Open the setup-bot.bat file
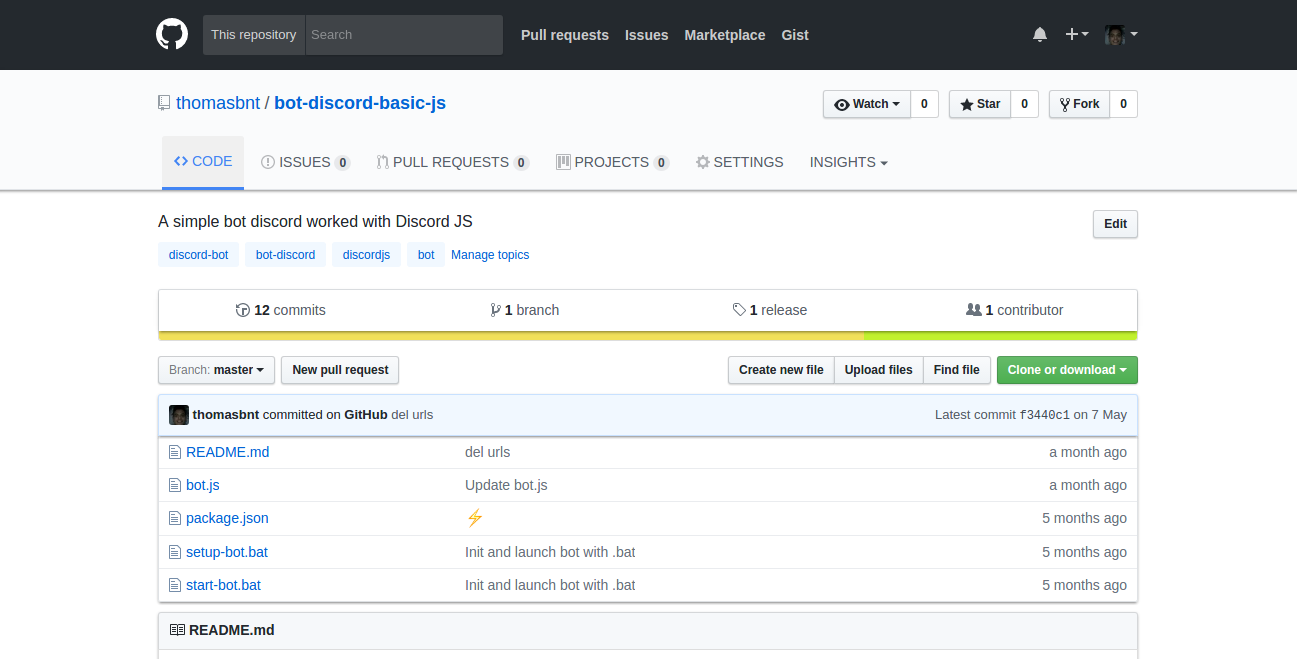1297x659 pixels. (227, 552)
